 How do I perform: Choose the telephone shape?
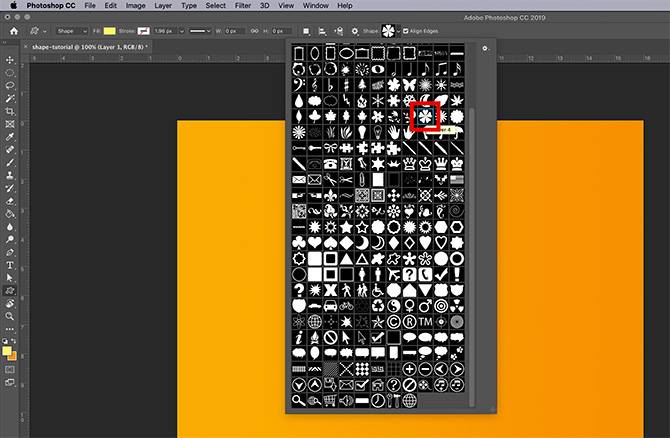[330, 164]
